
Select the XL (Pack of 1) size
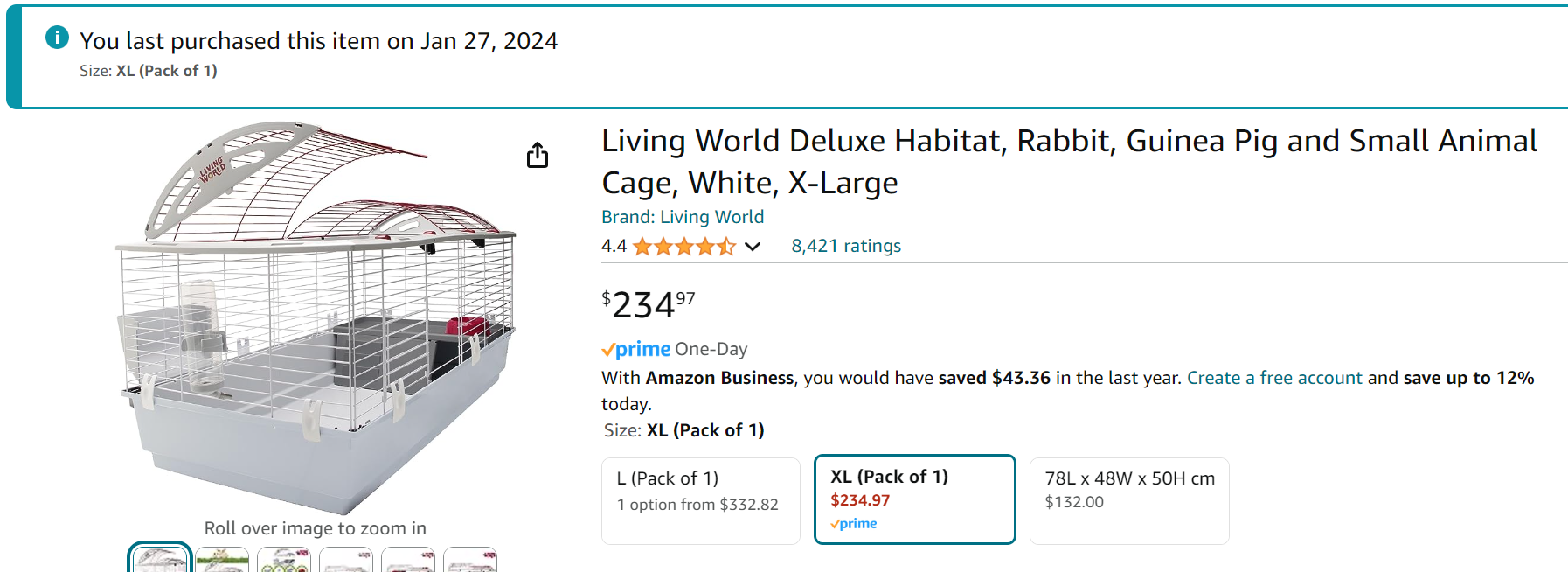(914, 499)
